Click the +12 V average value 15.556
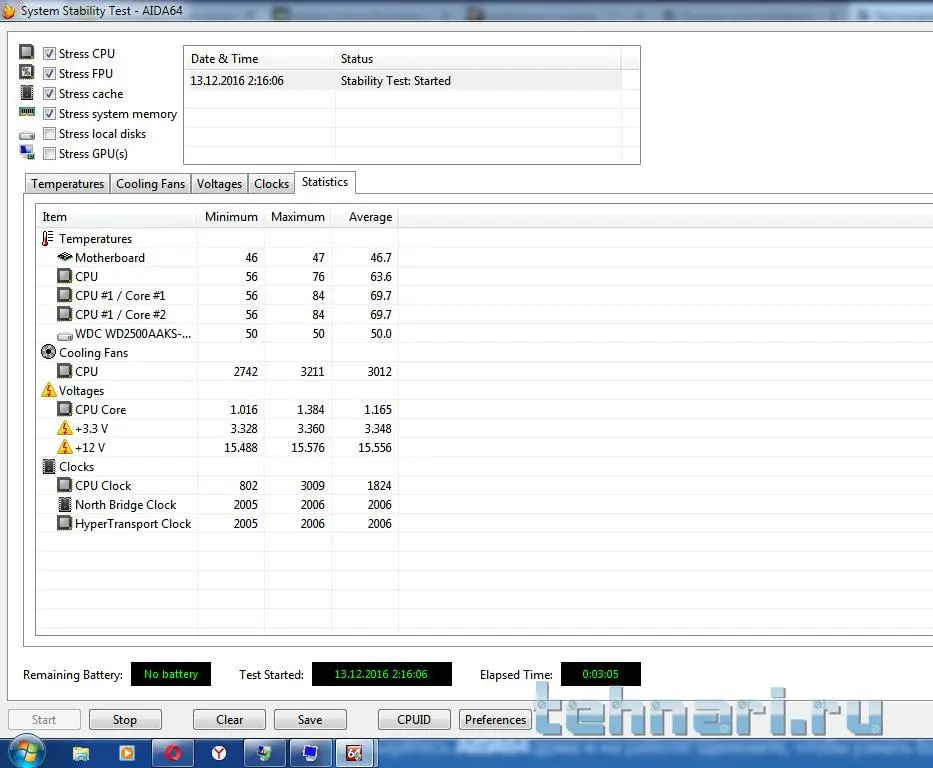 pos(375,447)
